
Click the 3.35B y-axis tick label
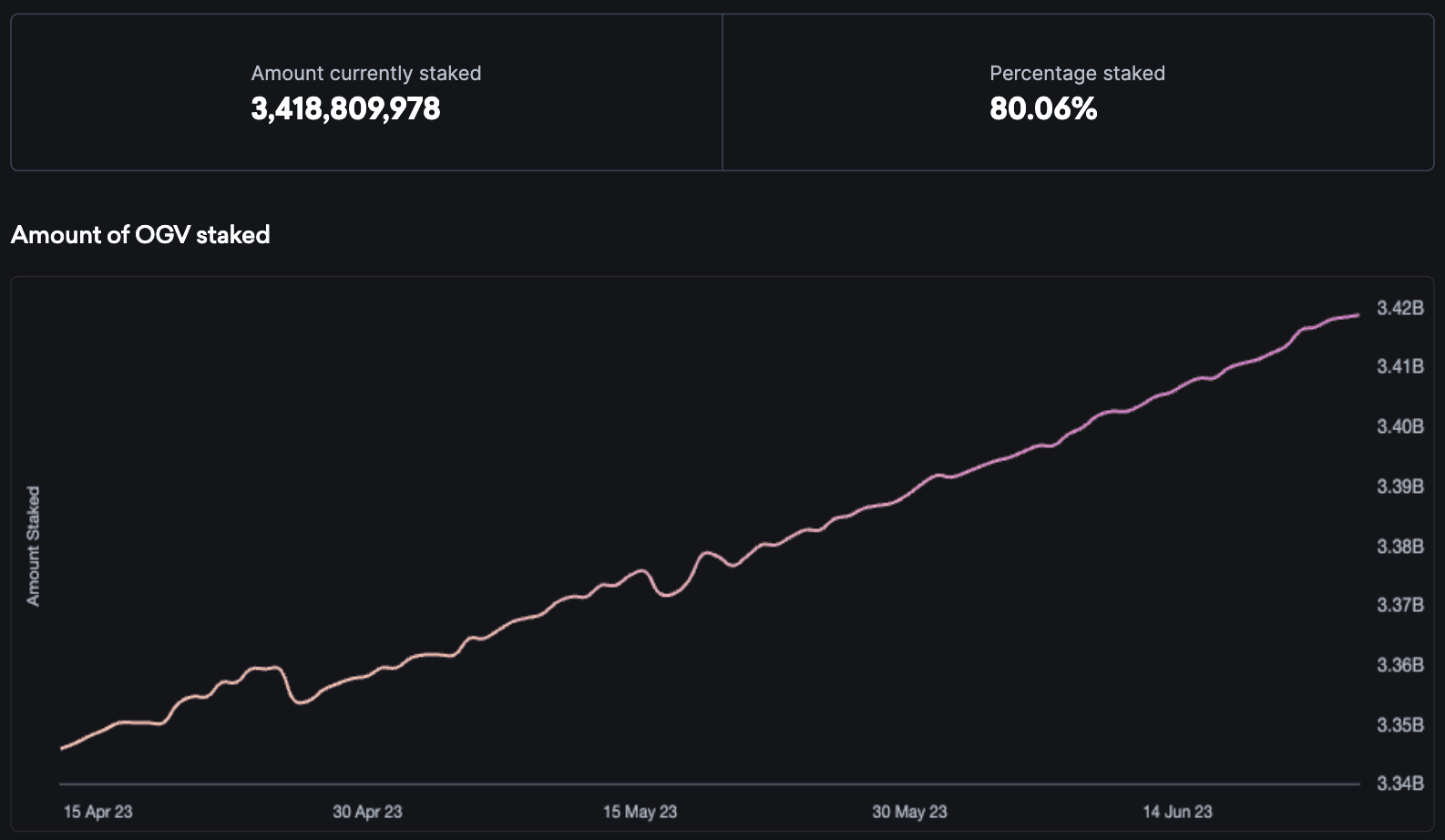(x=1399, y=725)
